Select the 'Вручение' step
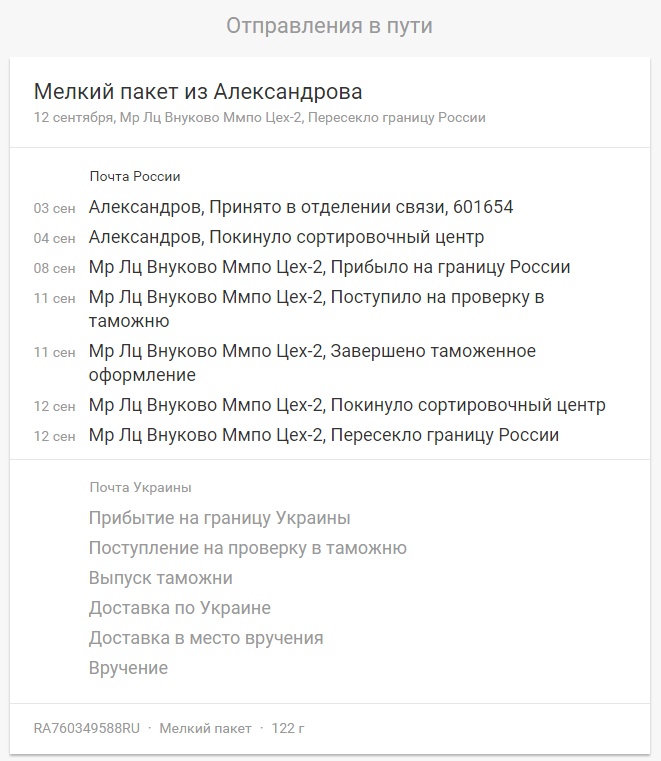Viewport: 661px width, 761px height. pos(128,668)
